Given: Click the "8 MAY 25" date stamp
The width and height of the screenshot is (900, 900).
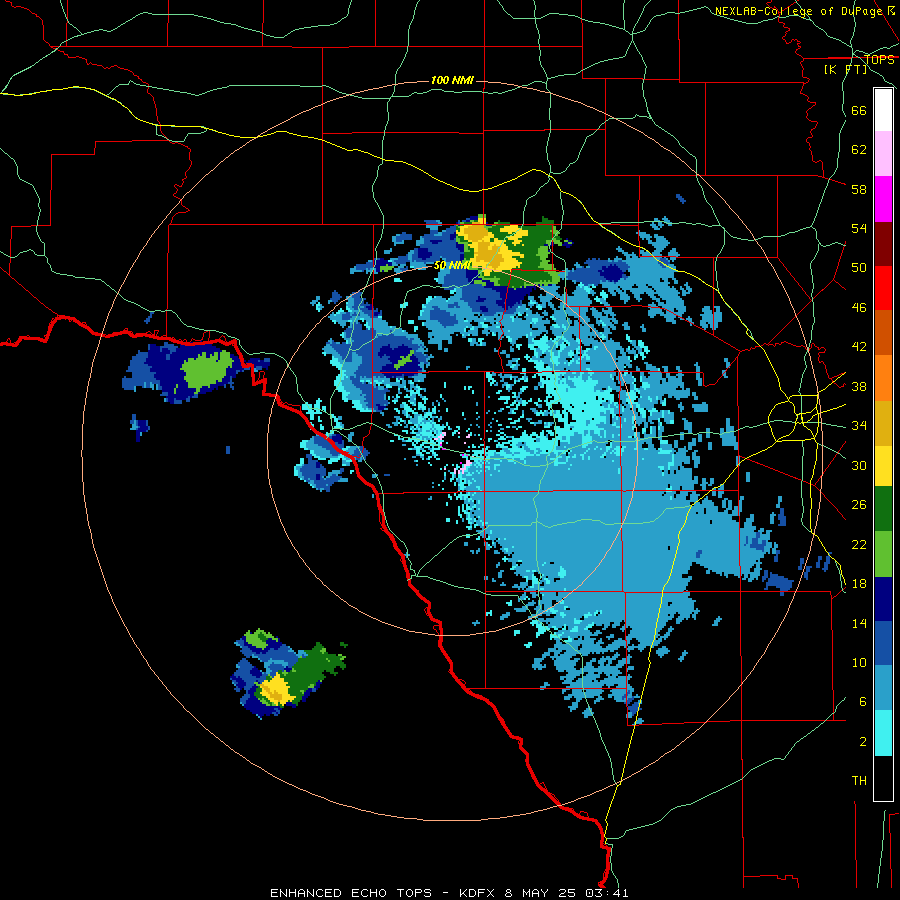Looking at the screenshot, I should point(540,893).
